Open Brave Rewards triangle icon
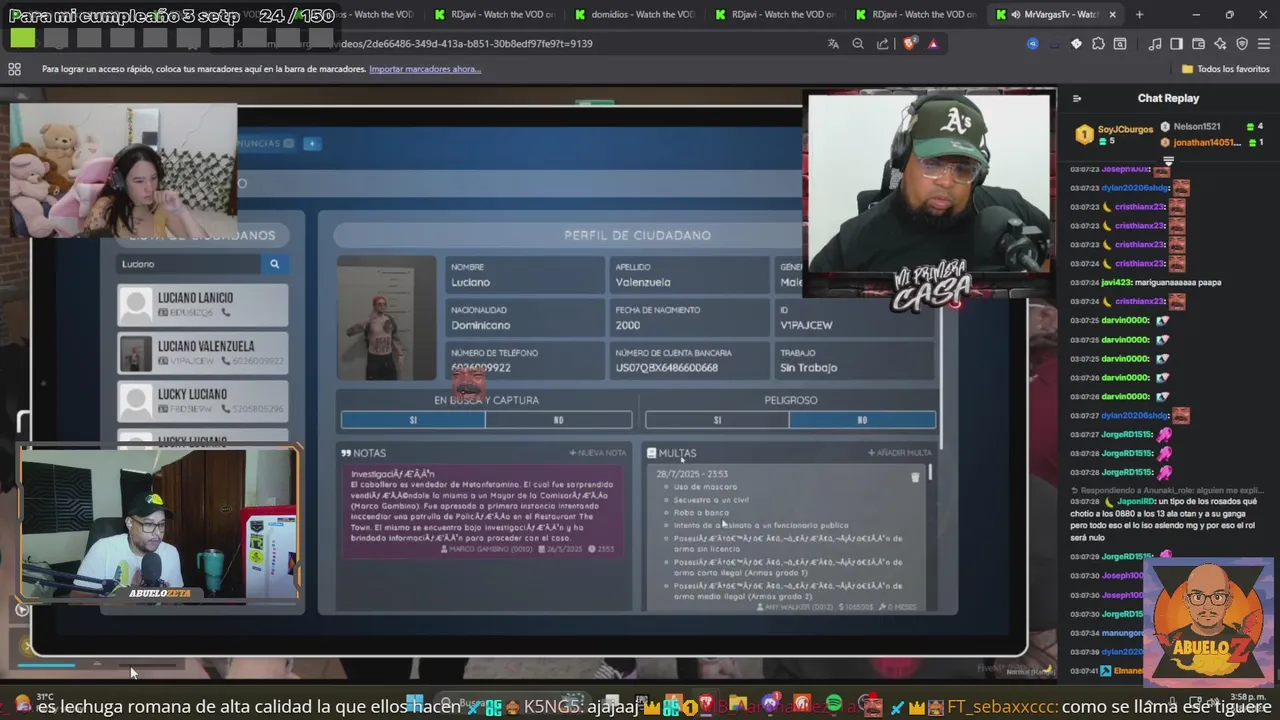The height and width of the screenshot is (720, 1280). click(933, 44)
